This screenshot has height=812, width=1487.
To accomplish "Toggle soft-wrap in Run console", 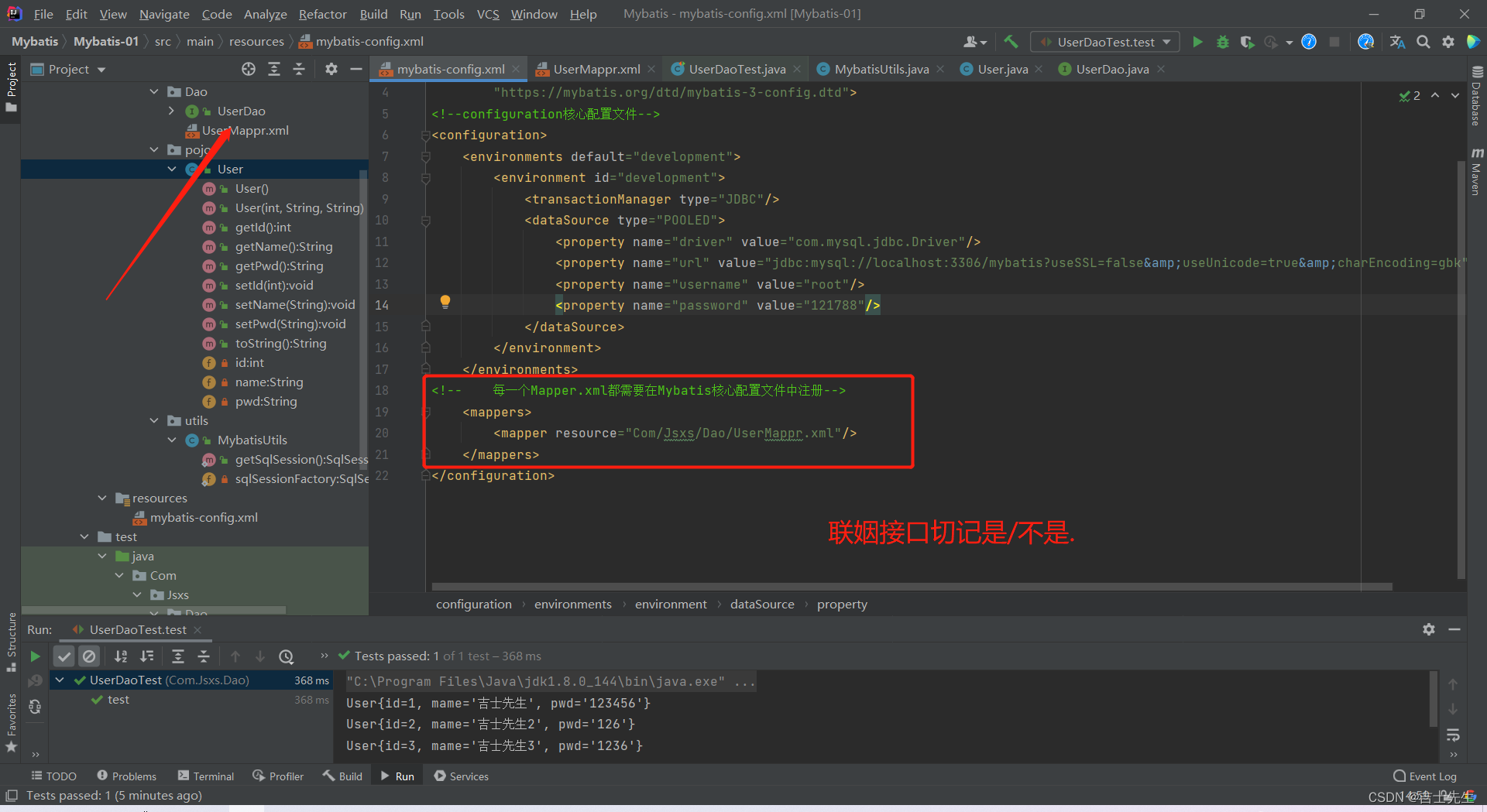I will tap(1453, 735).
